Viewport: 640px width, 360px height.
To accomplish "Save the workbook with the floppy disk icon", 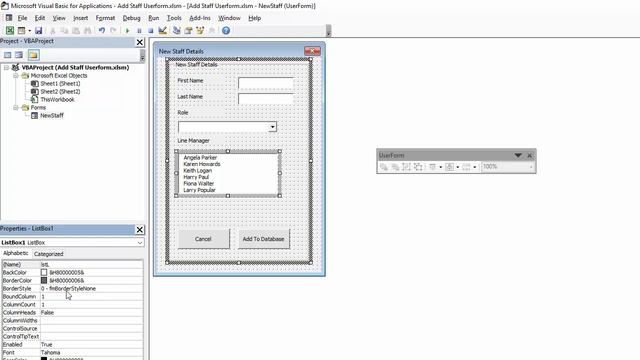I will pyautogui.click(x=38, y=31).
